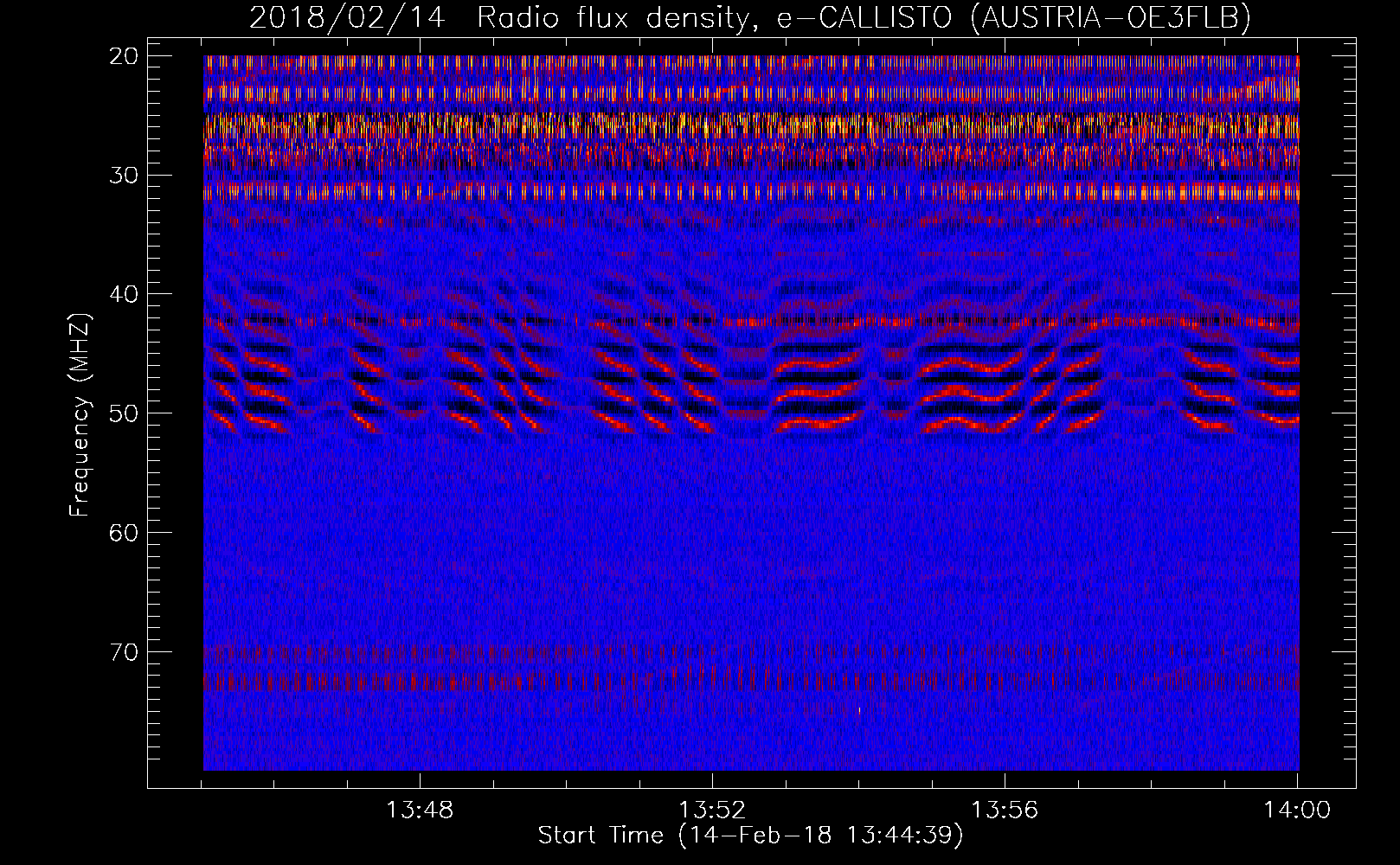
Task: Click the 14:00 time tick label
Action: click(1297, 811)
